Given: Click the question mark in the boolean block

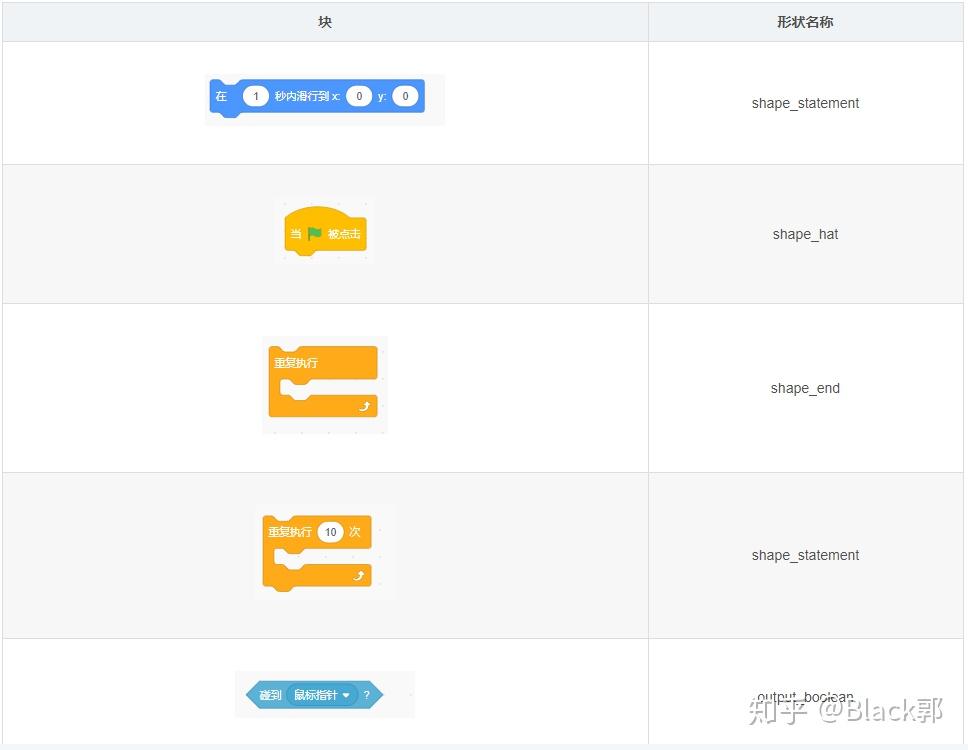Looking at the screenshot, I should coord(366,694).
